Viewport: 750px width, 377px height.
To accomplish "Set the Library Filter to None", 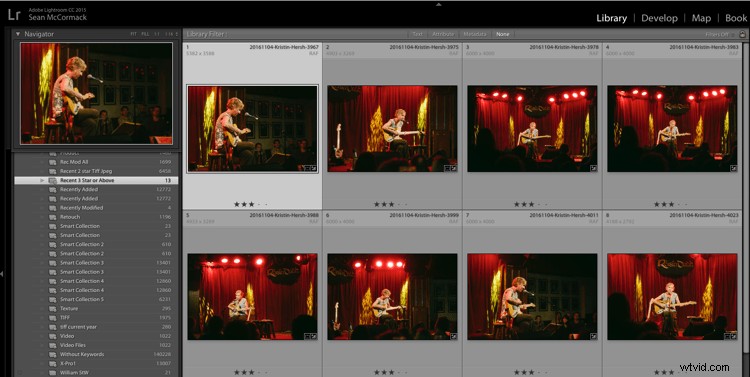I will point(503,34).
